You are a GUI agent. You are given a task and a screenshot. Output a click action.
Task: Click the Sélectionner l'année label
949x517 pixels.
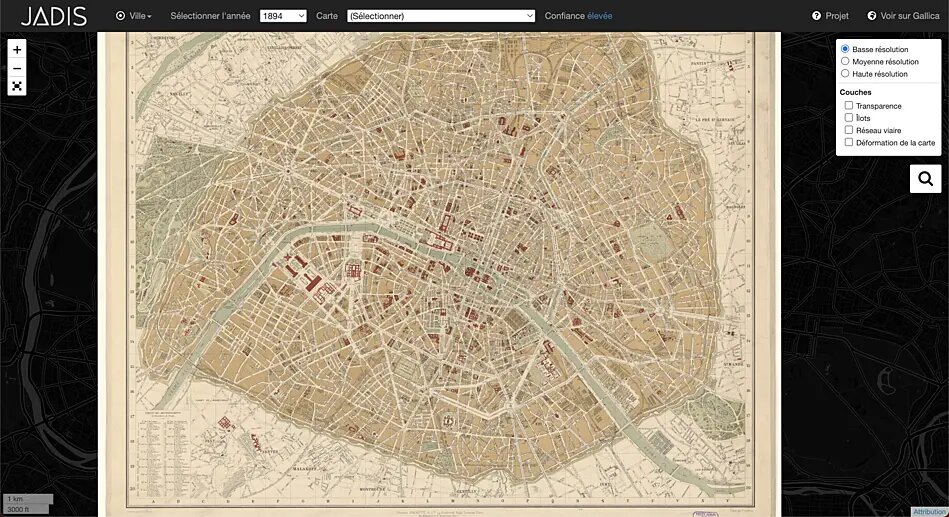[210, 16]
